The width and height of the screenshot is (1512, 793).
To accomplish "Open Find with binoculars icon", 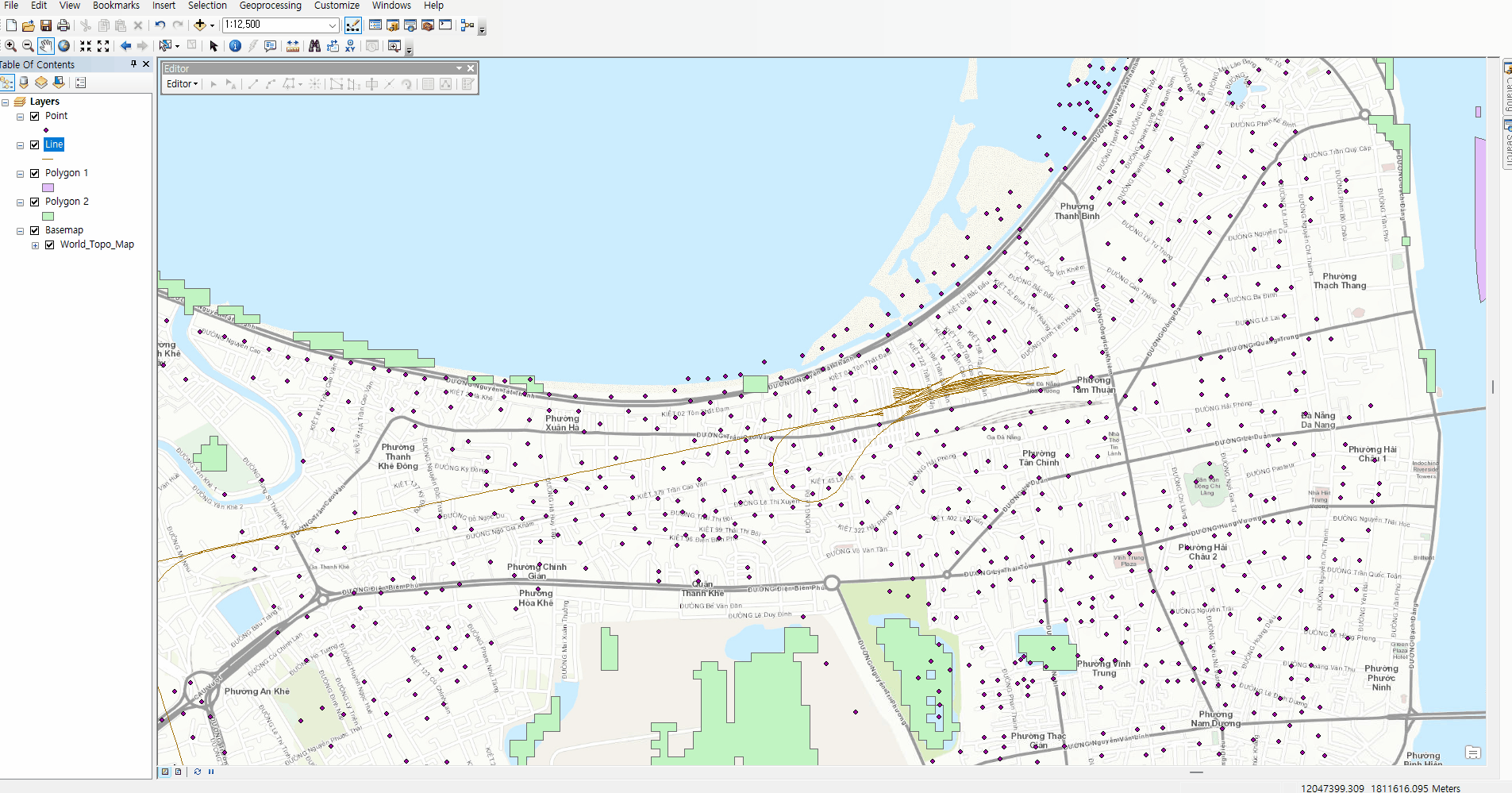I will (314, 46).
